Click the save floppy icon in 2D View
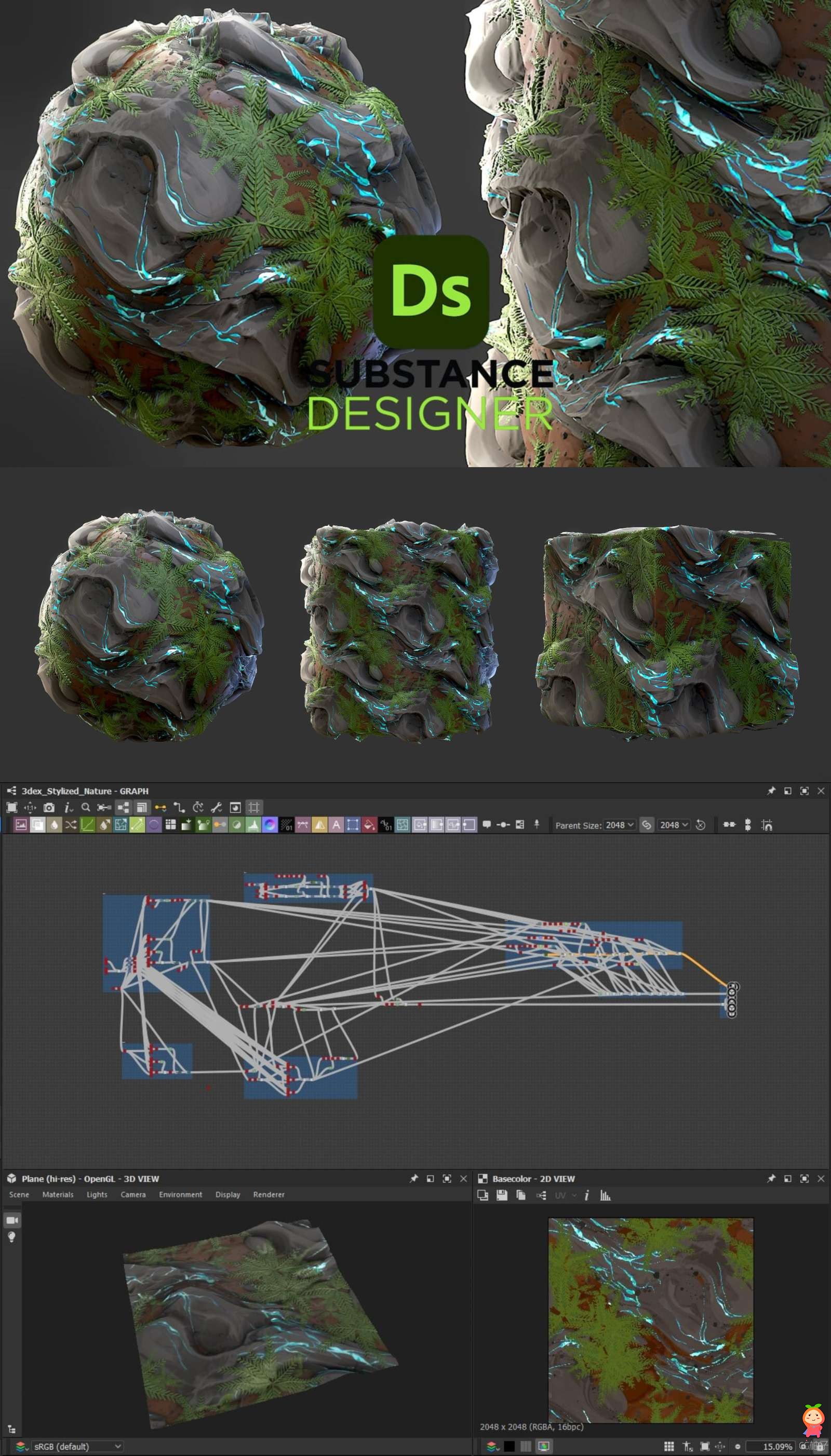Image resolution: width=831 pixels, height=1456 pixels. pyautogui.click(x=502, y=1195)
